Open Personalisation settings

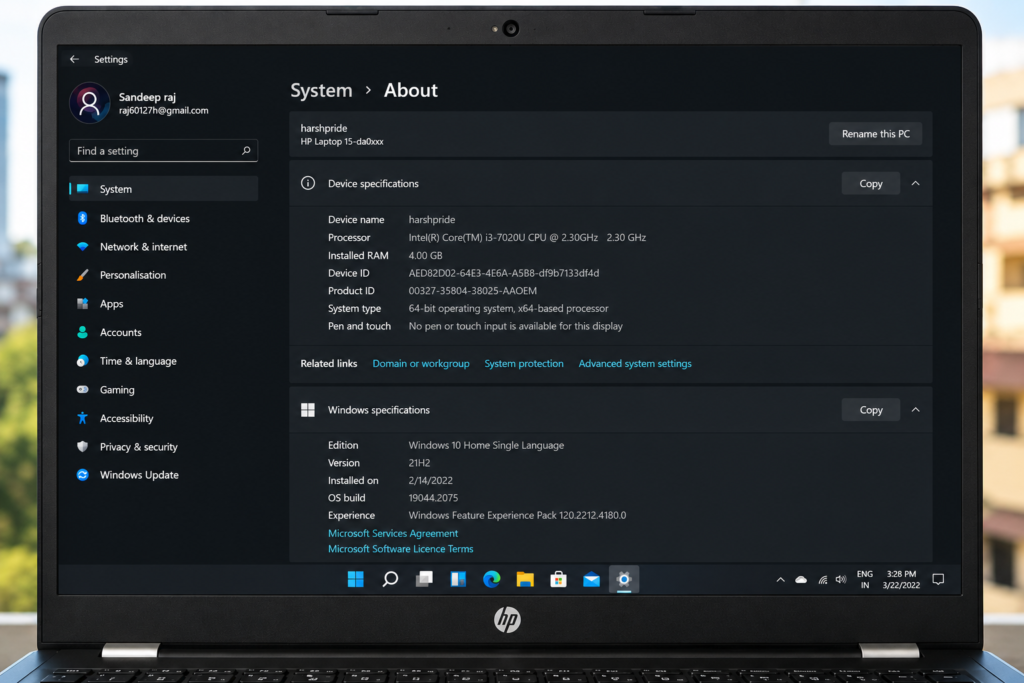click(x=163, y=275)
